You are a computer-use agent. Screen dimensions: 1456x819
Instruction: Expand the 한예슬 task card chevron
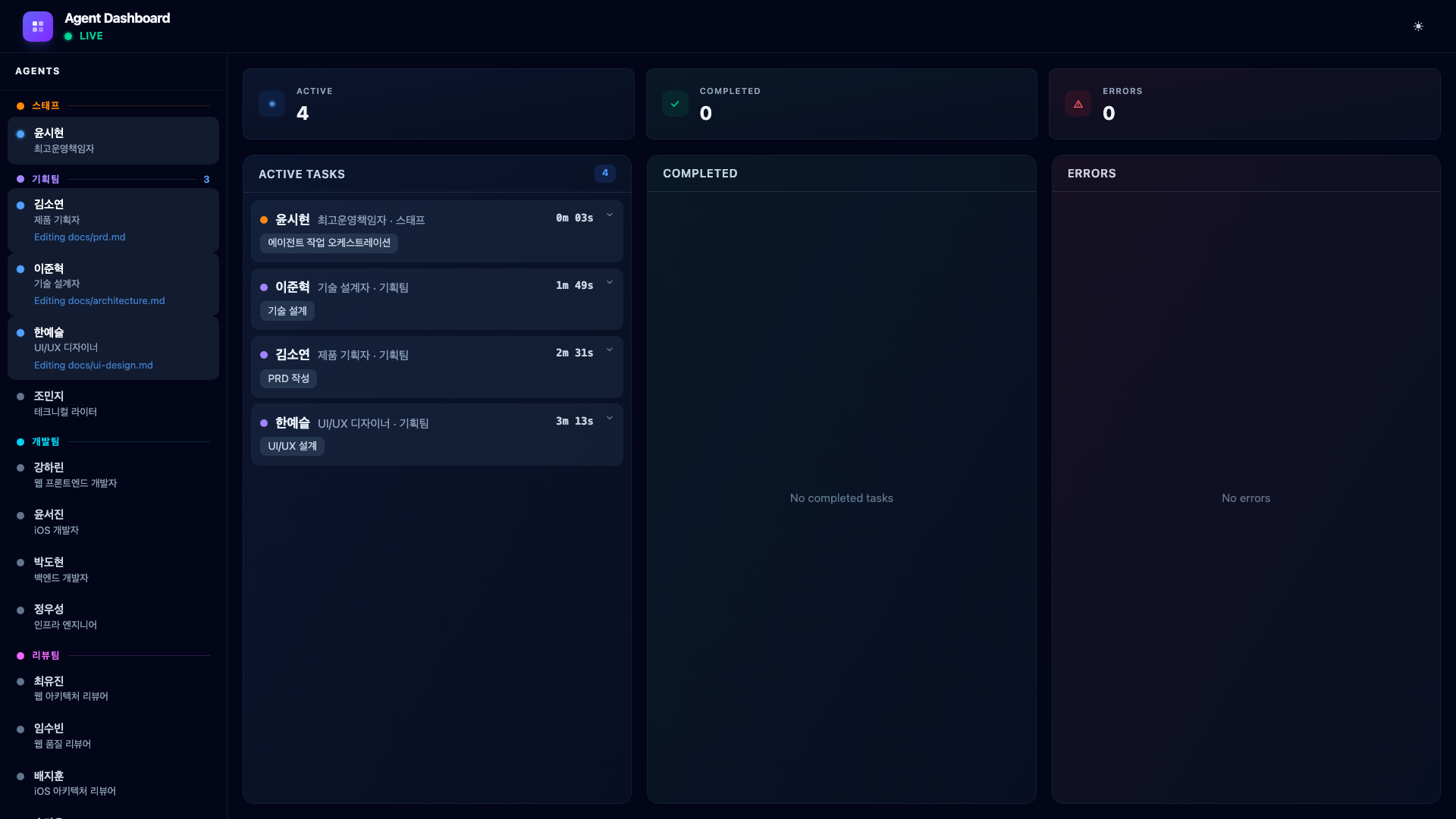[x=610, y=419]
